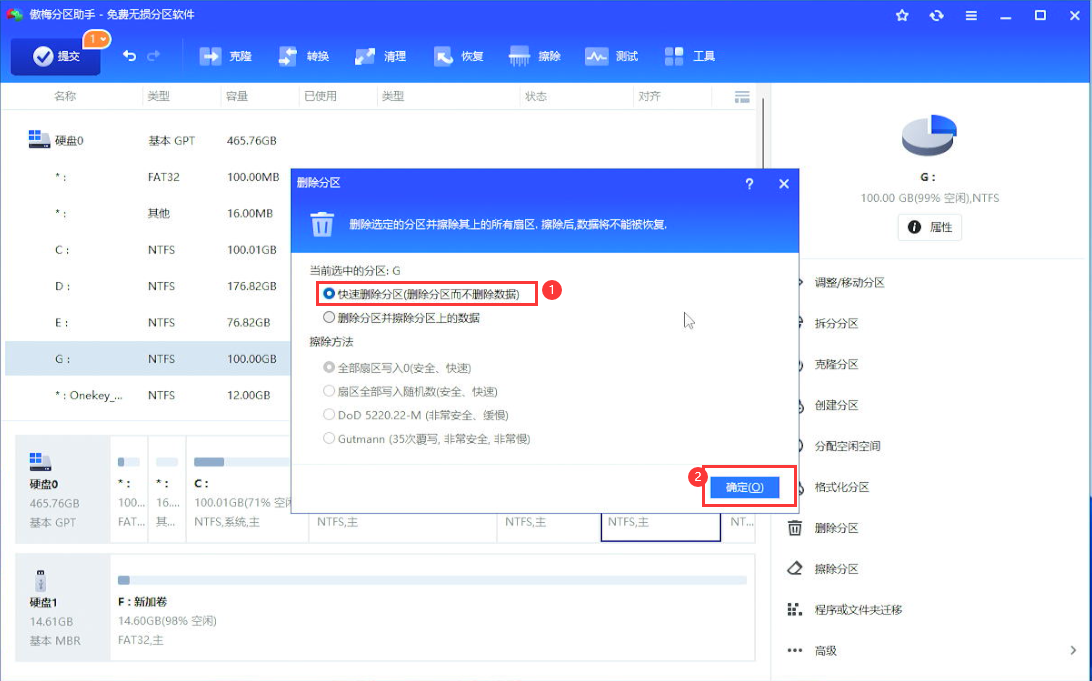Click the 状态 column header

536,96
